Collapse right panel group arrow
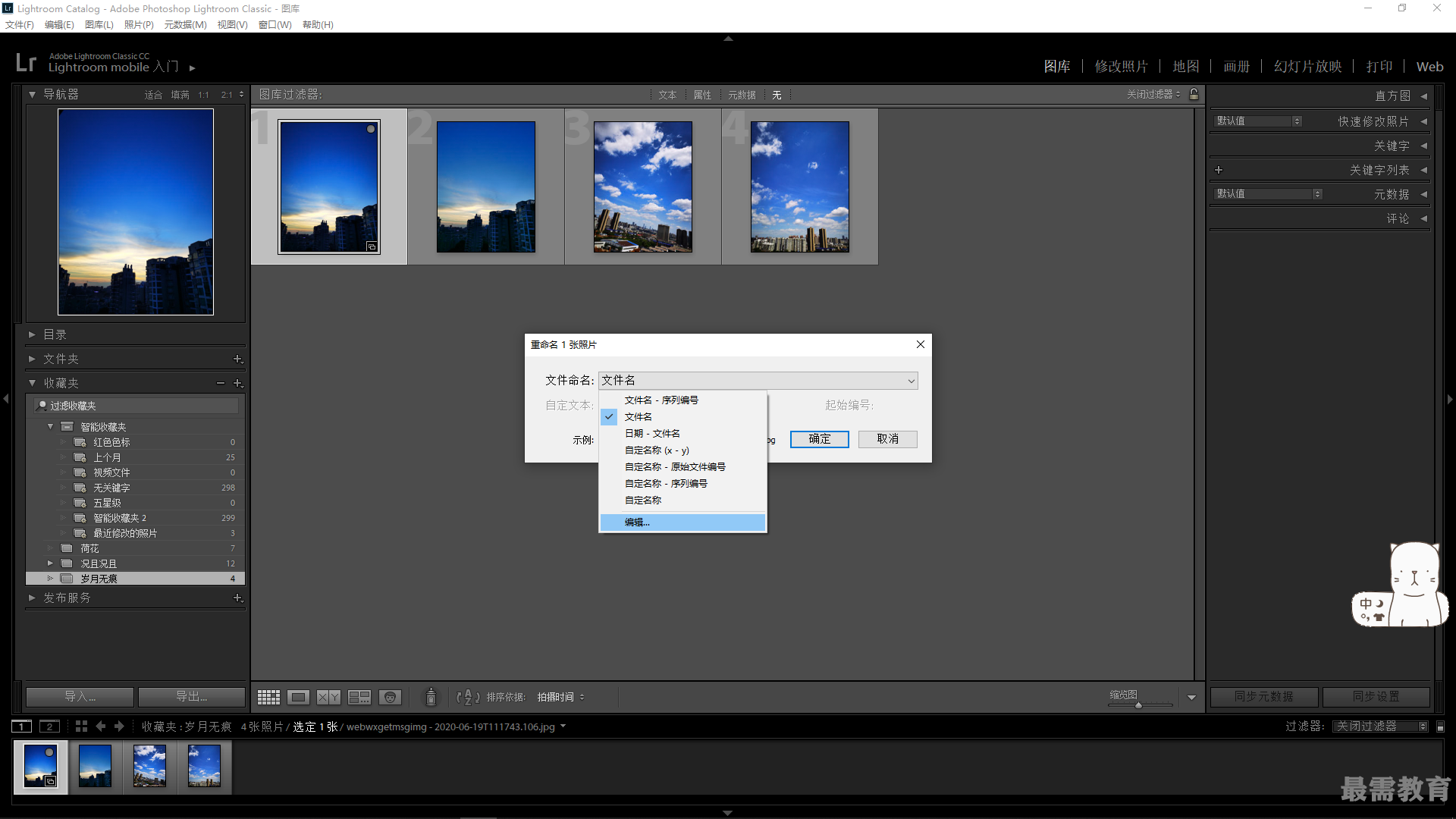This screenshot has width=1456, height=819. tap(1450, 399)
